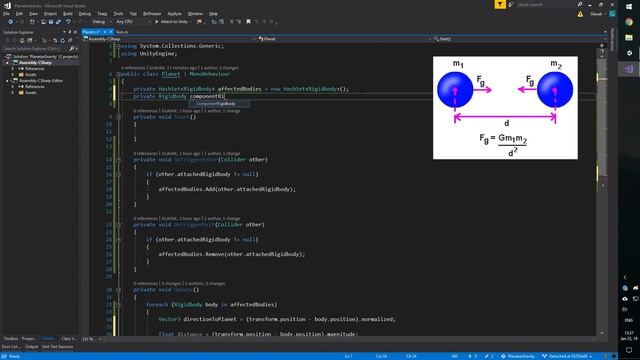Open the Planet type navigation dropdown

point(344,39)
